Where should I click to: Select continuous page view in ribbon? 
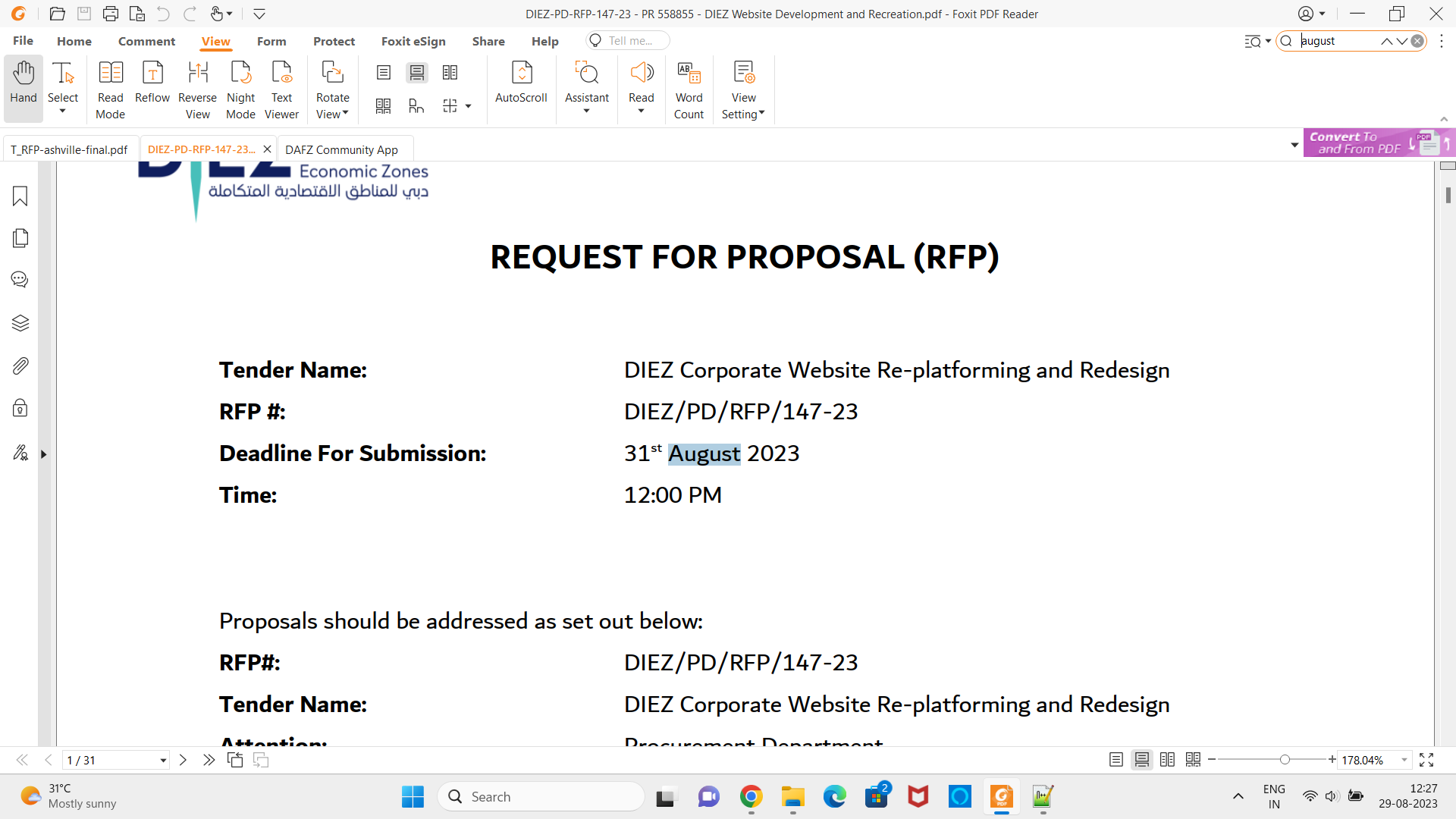pyautogui.click(x=417, y=73)
